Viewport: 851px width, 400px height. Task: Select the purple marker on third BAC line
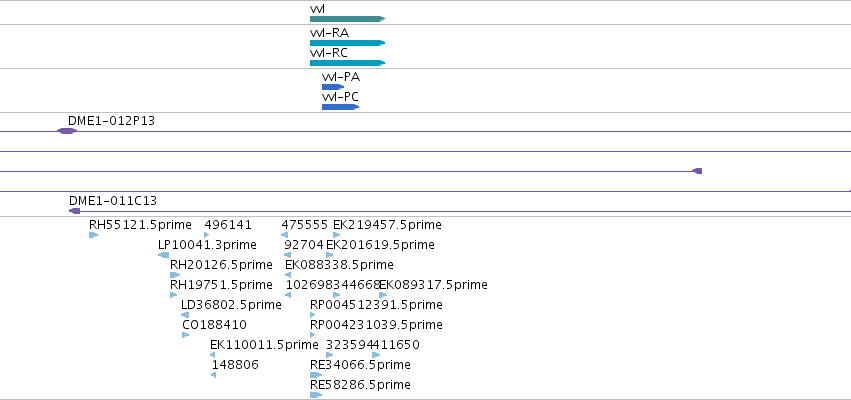697,171
